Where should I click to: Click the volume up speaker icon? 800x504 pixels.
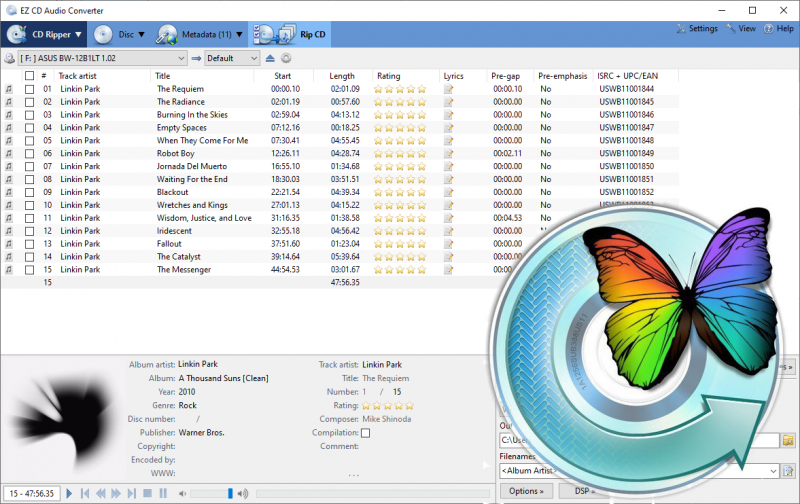pos(243,493)
